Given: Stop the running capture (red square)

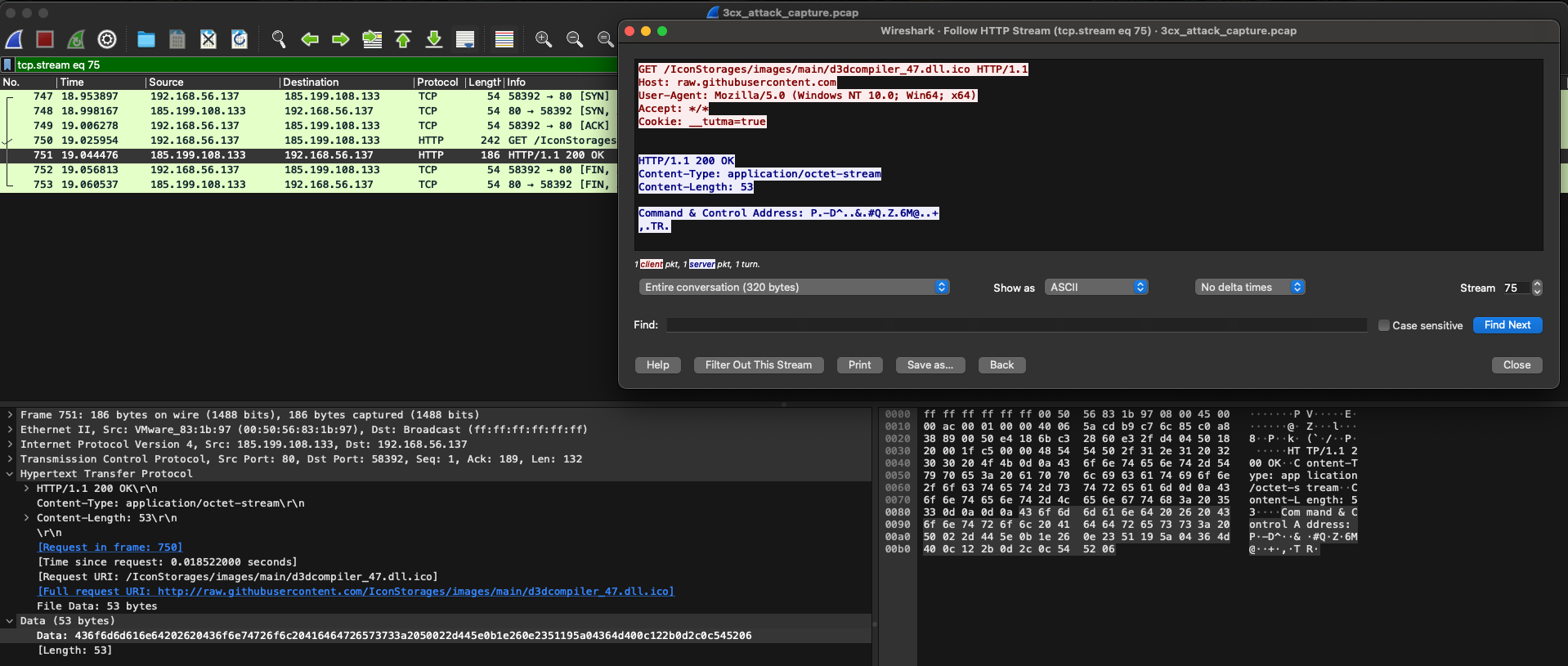Looking at the screenshot, I should click(x=45, y=39).
